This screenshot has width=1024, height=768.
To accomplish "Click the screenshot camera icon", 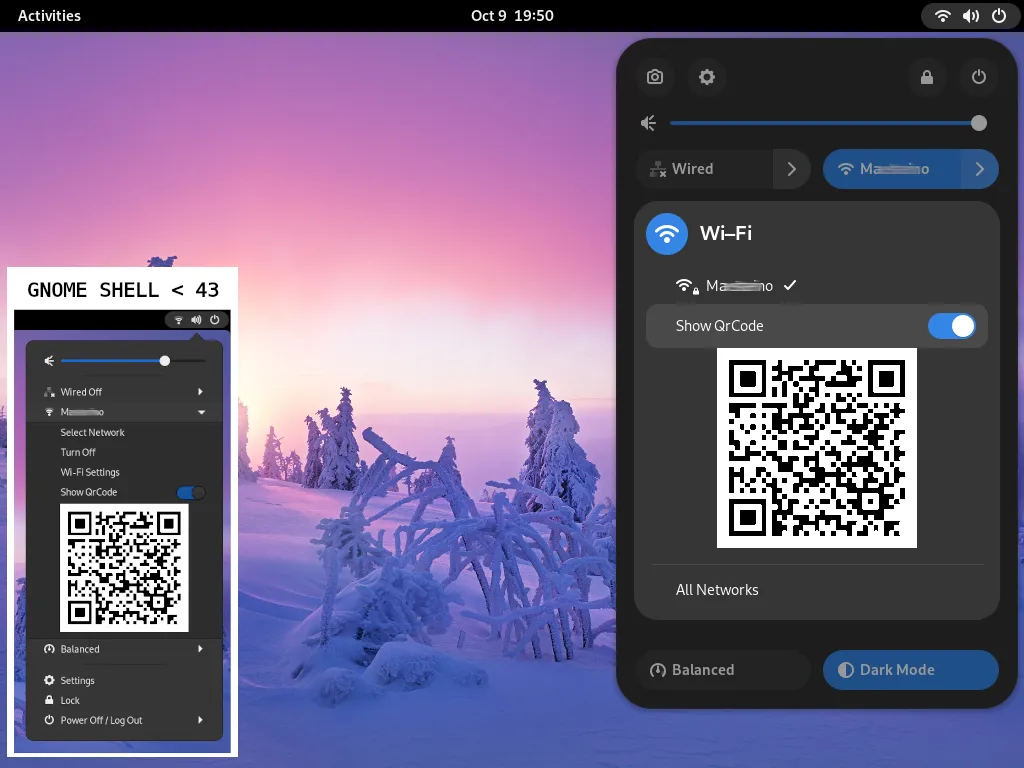I will click(x=655, y=77).
